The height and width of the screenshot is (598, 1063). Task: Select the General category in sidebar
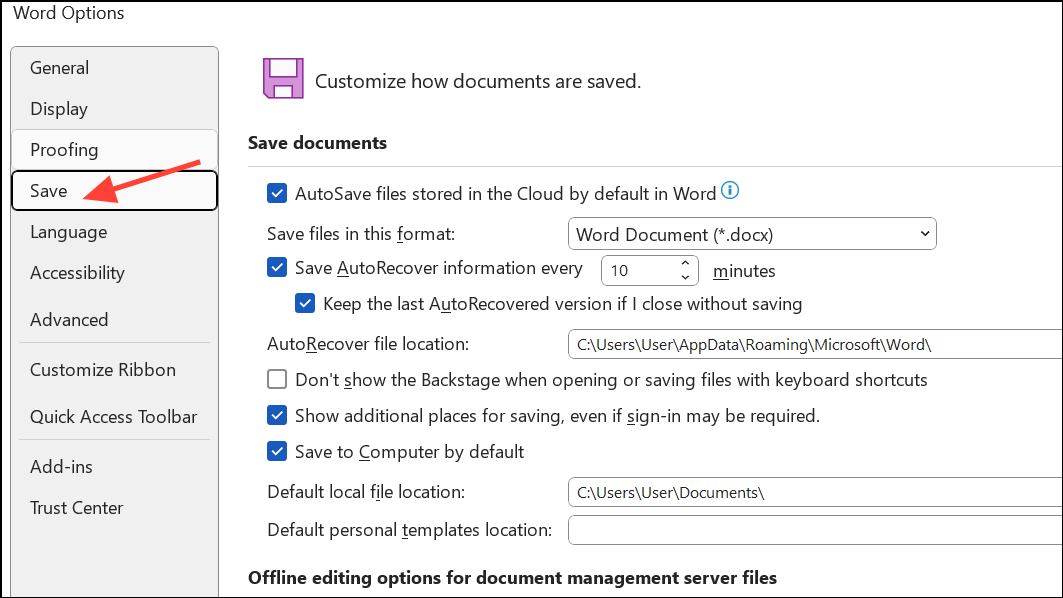pos(59,67)
